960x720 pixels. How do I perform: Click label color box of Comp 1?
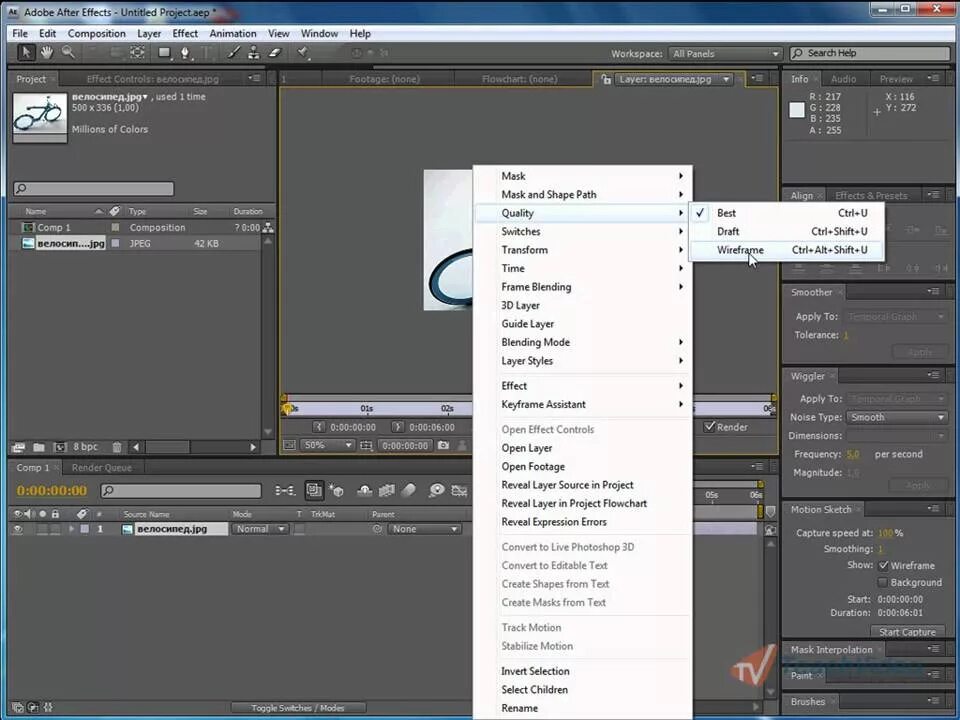115,227
